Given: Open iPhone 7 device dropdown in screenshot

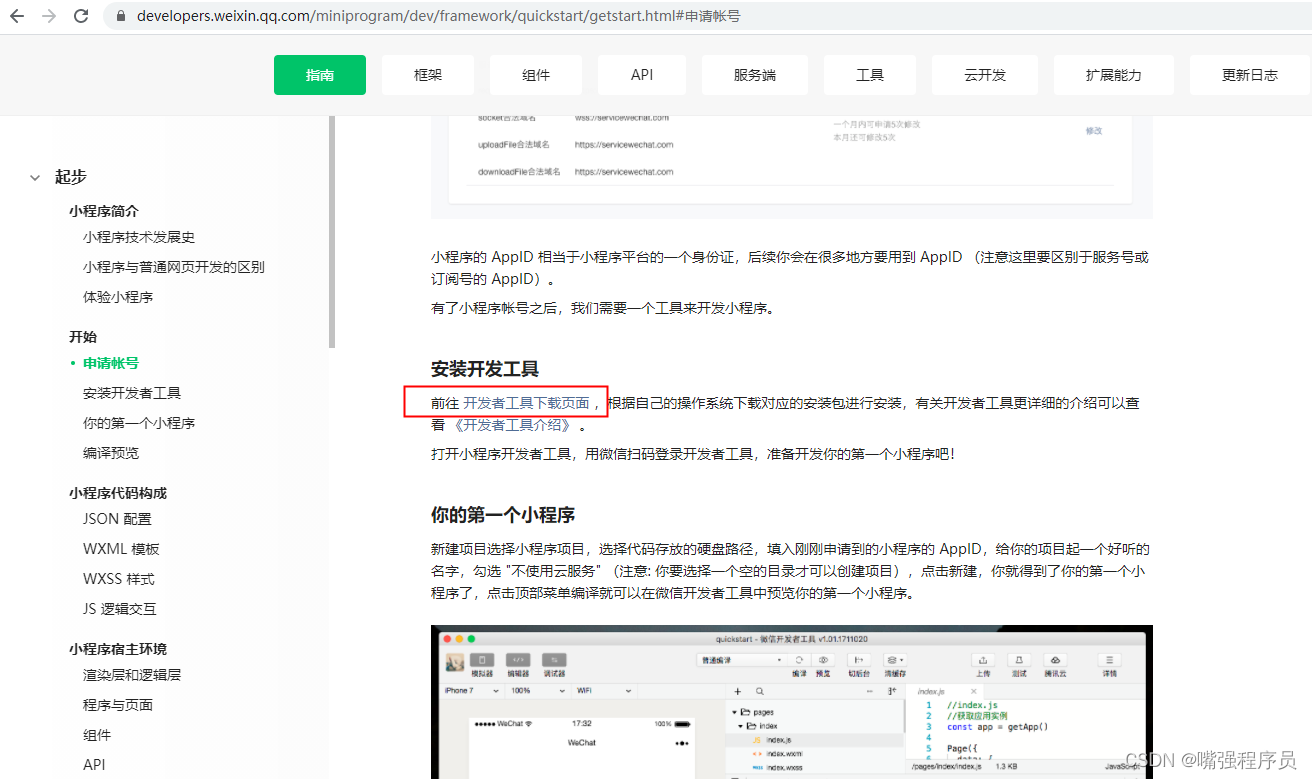Looking at the screenshot, I should click(471, 691).
